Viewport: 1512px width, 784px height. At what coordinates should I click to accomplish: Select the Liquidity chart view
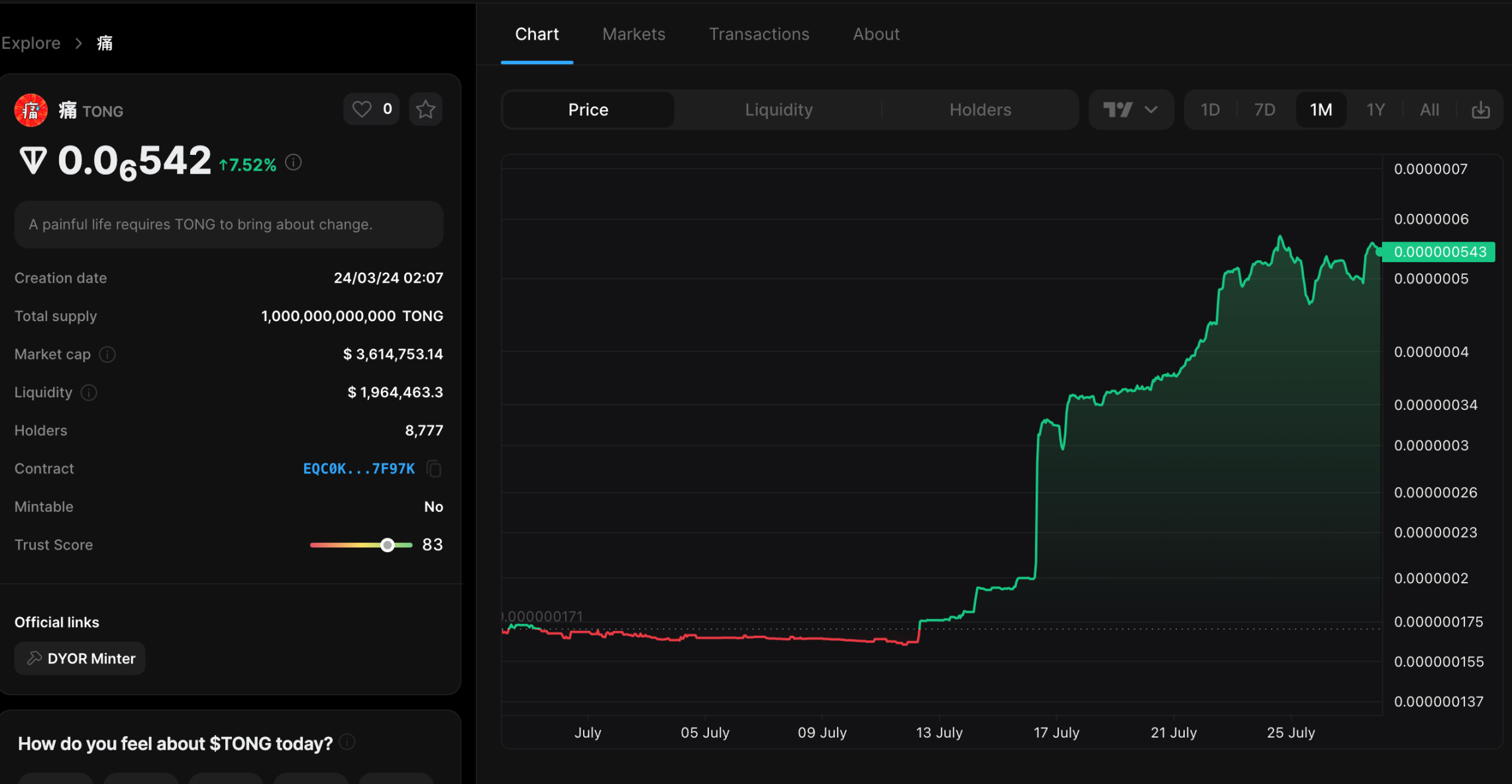click(x=778, y=110)
